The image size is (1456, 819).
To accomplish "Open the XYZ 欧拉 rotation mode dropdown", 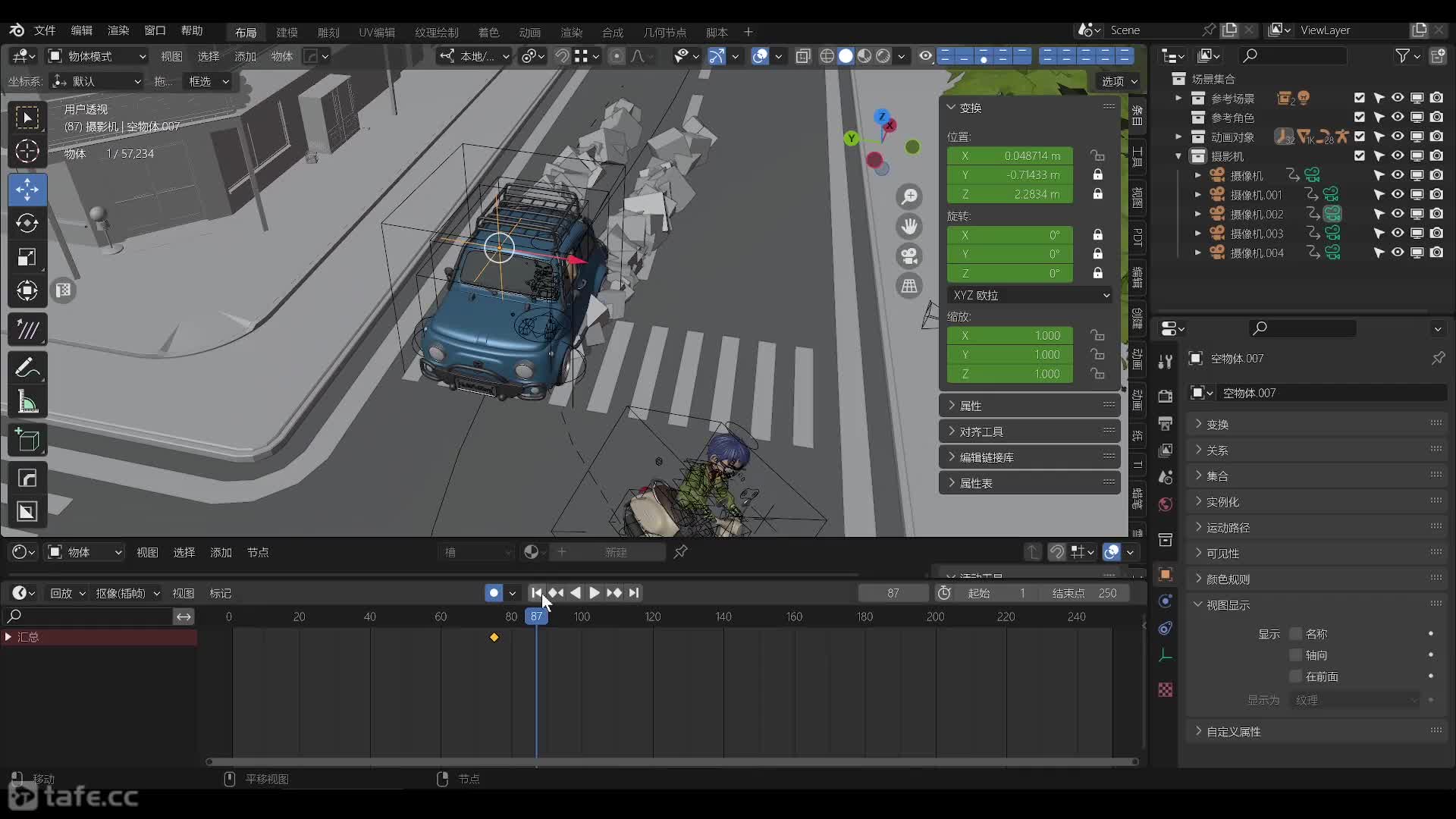I will pos(1030,295).
